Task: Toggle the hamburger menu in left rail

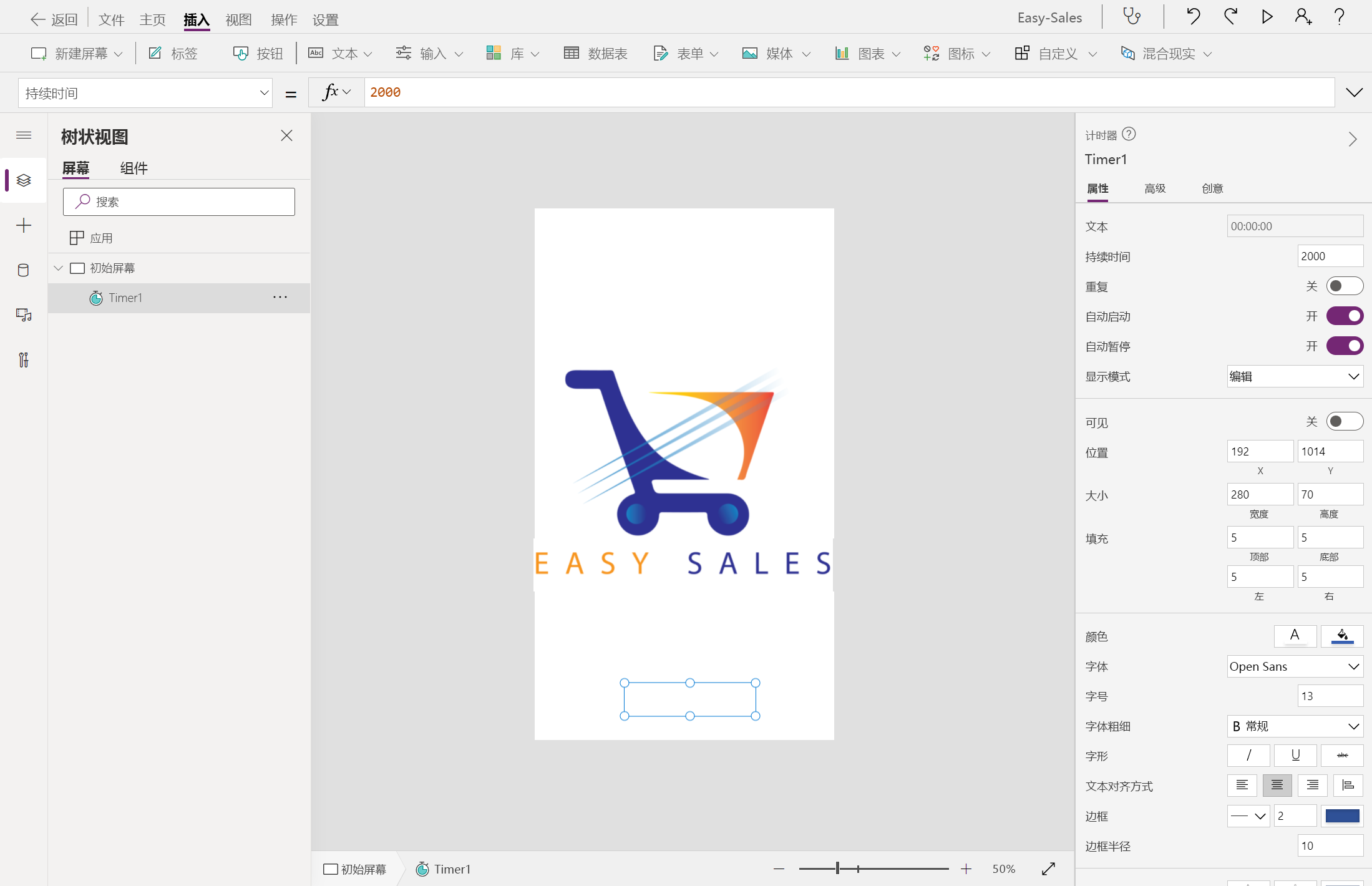Action: [x=24, y=135]
